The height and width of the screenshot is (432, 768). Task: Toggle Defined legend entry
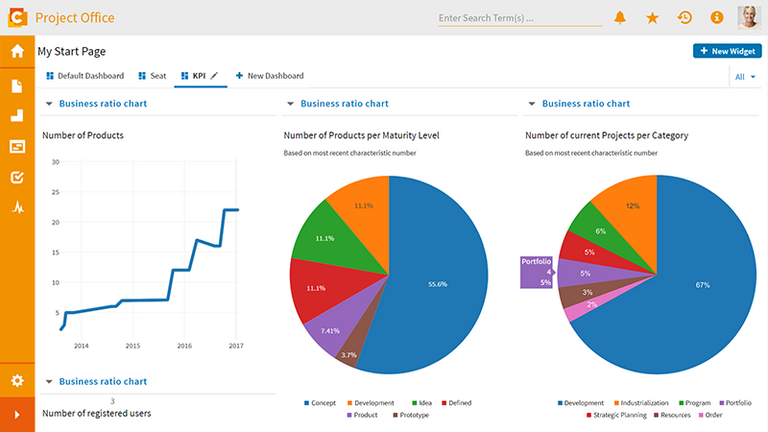(x=456, y=403)
